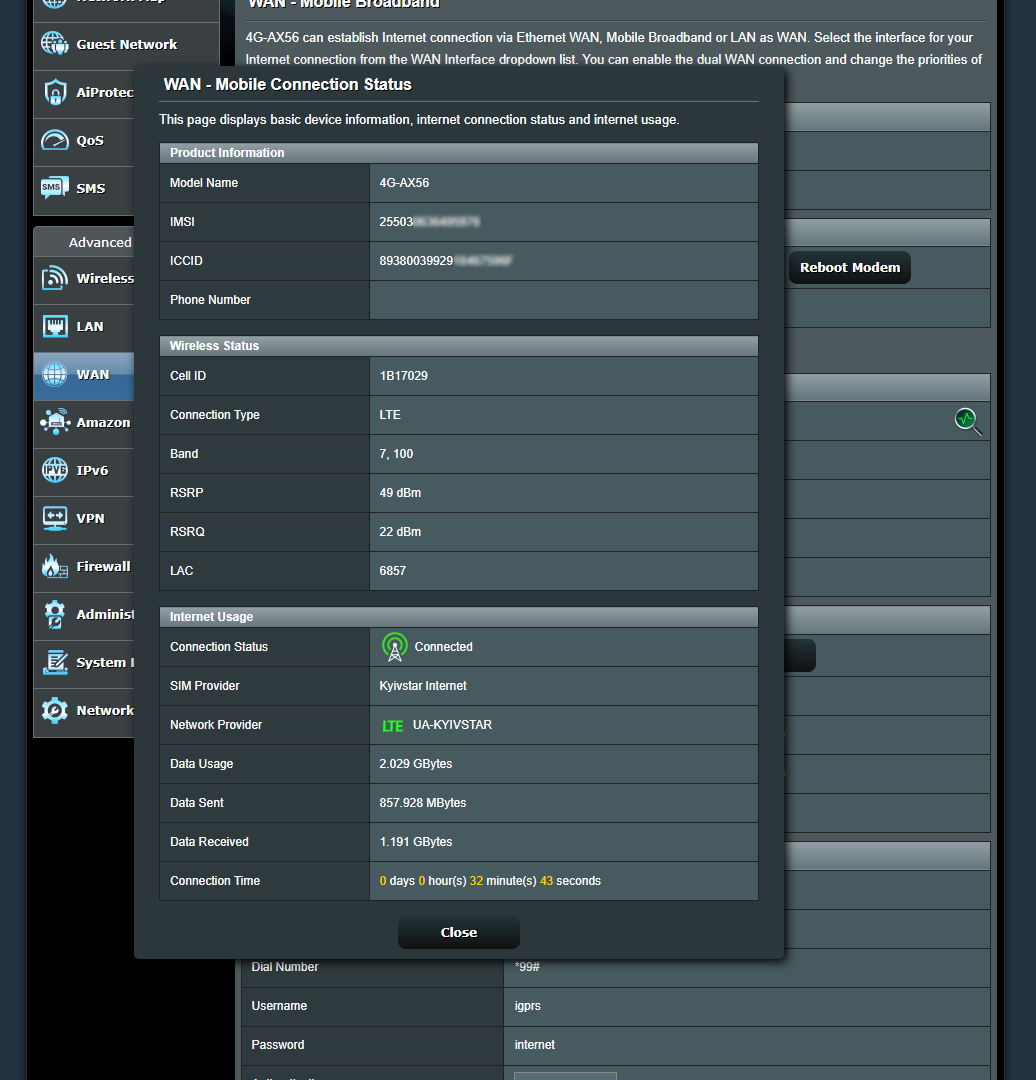1036x1080 pixels.
Task: Select Data Received value 1.191 GBytes
Action: [x=416, y=842]
